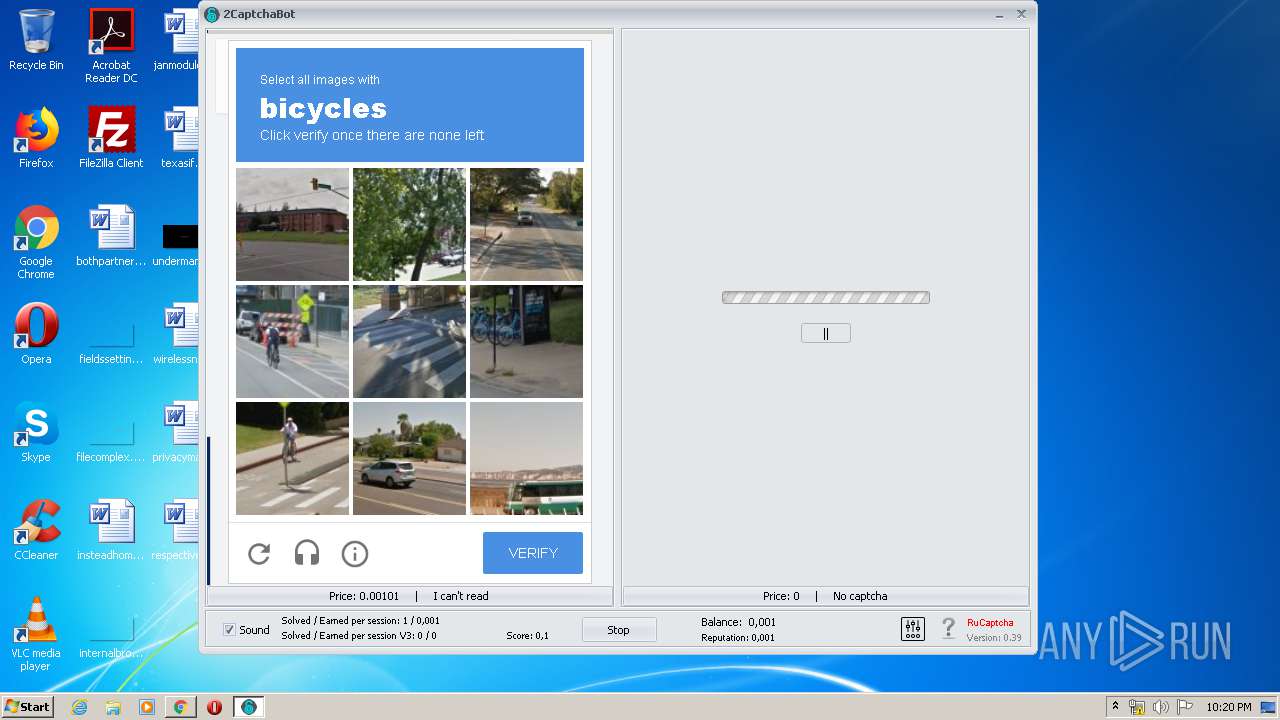Select the green bus tile
Viewport: 1280px width, 720px height.
[526, 459]
